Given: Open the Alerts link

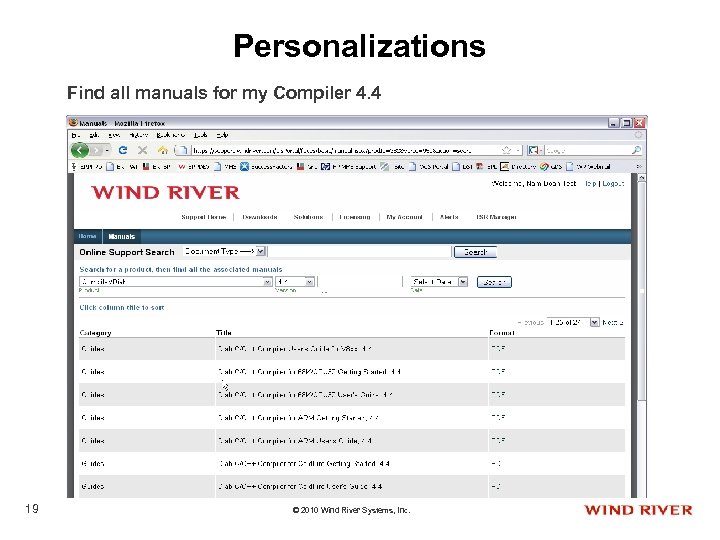Looking at the screenshot, I should [x=449, y=217].
